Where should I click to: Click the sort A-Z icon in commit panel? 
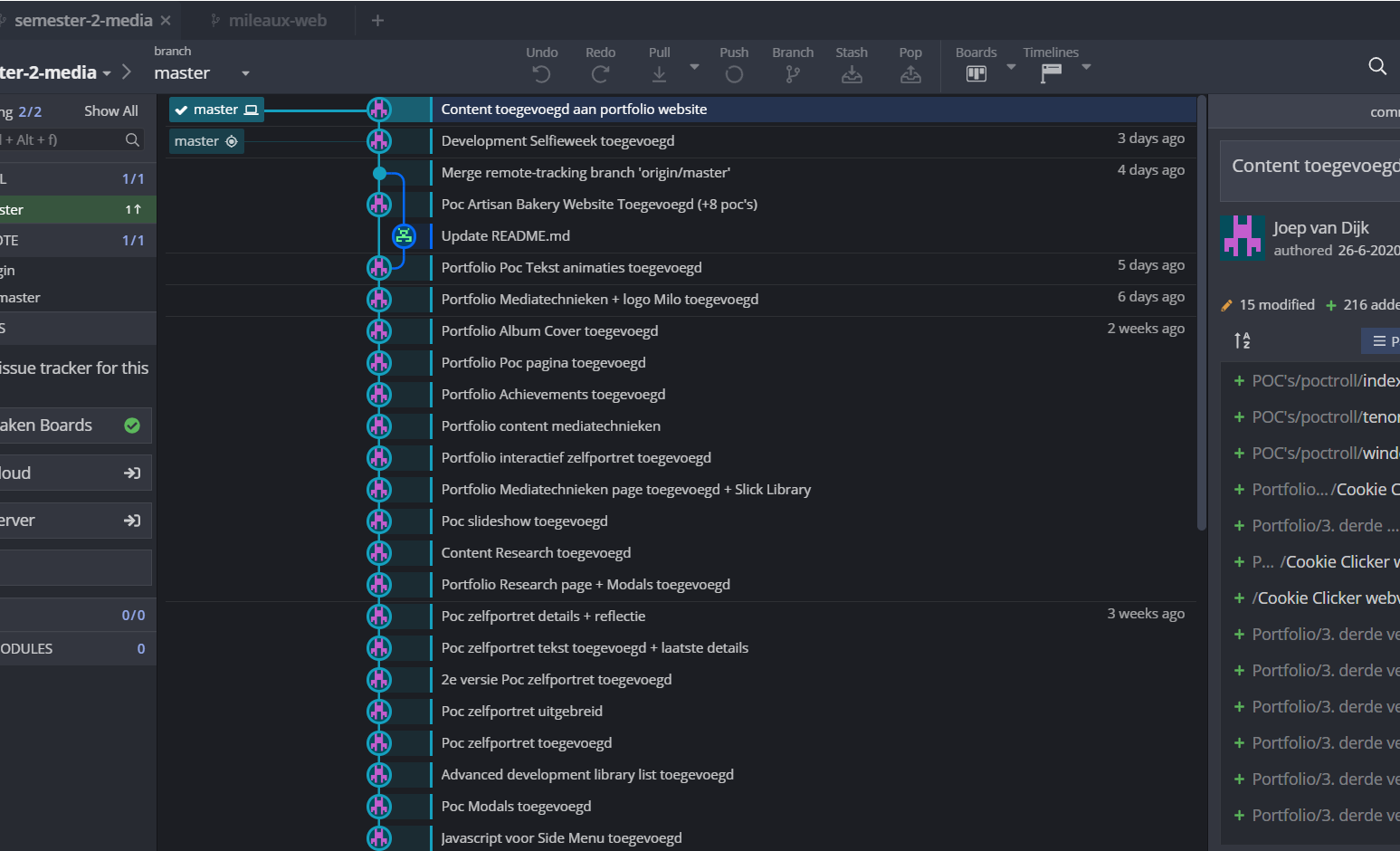coord(1243,340)
